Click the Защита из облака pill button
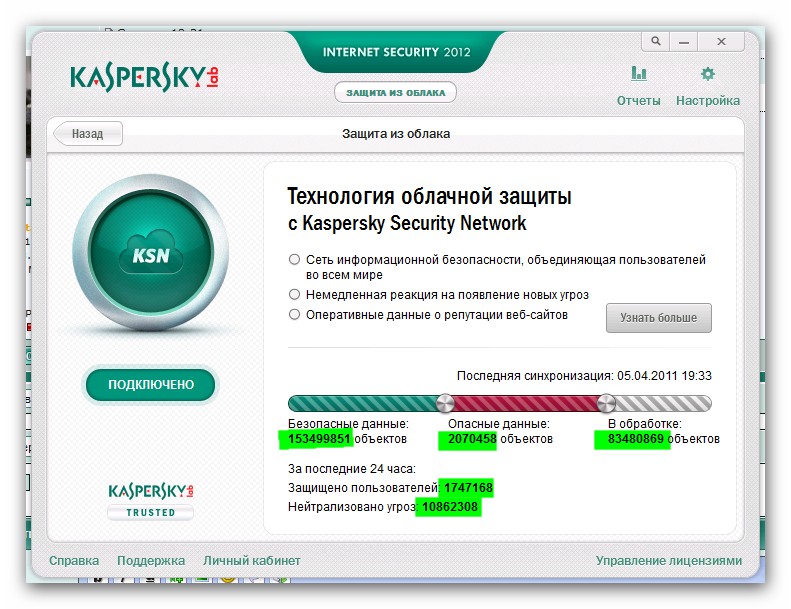The width and height of the screenshot is (791, 609). (396, 92)
